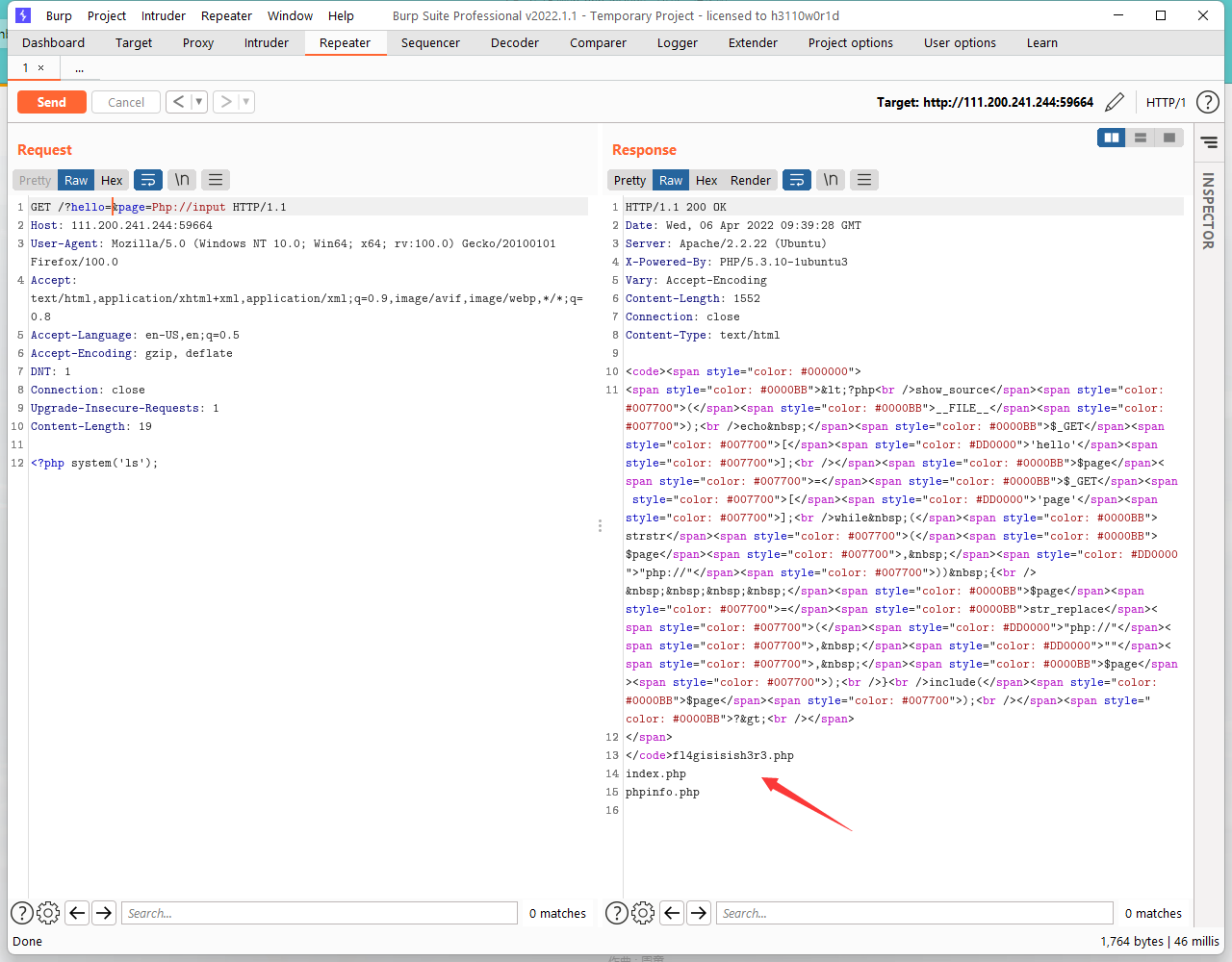Switch to Comparer tab
This screenshot has width=1232, height=962.
coord(598,42)
